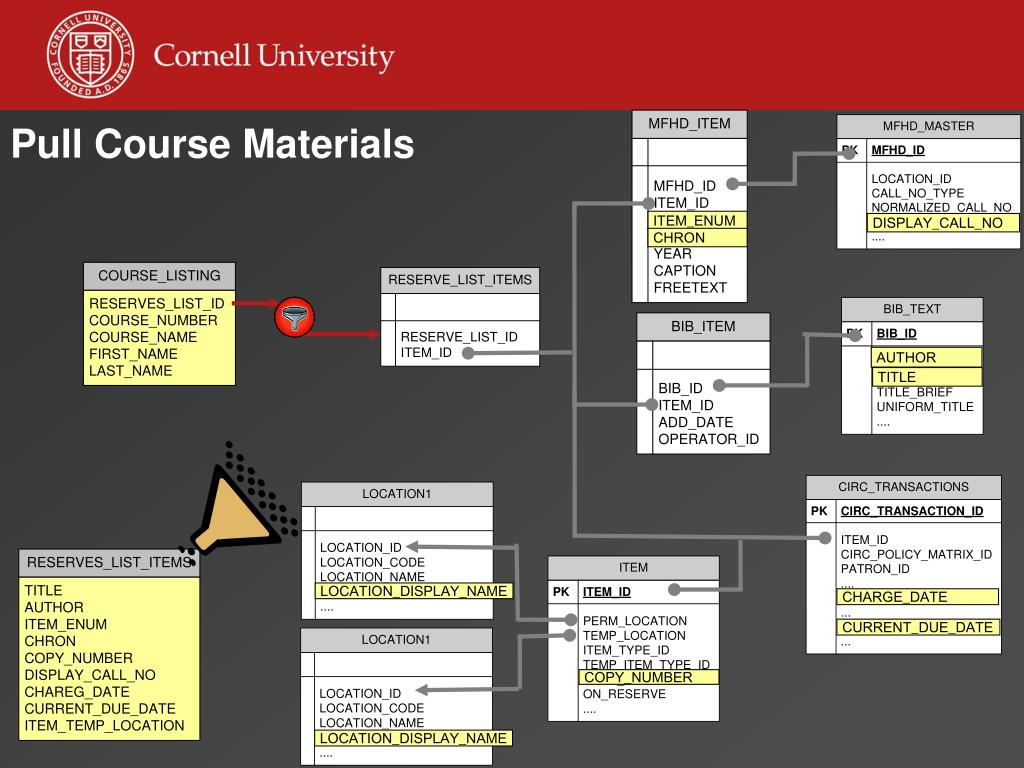Click PK label beside CIRC_TRANSACTION_ID
The image size is (1024, 768).
tap(819, 511)
